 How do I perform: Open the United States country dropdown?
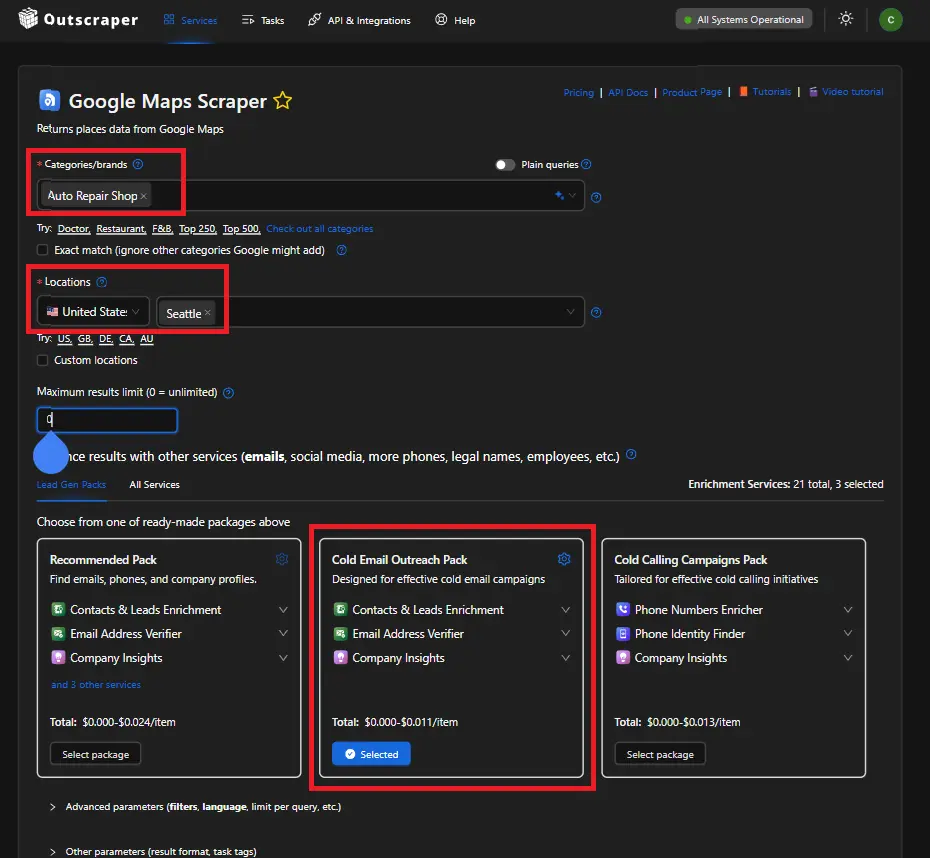coord(93,312)
